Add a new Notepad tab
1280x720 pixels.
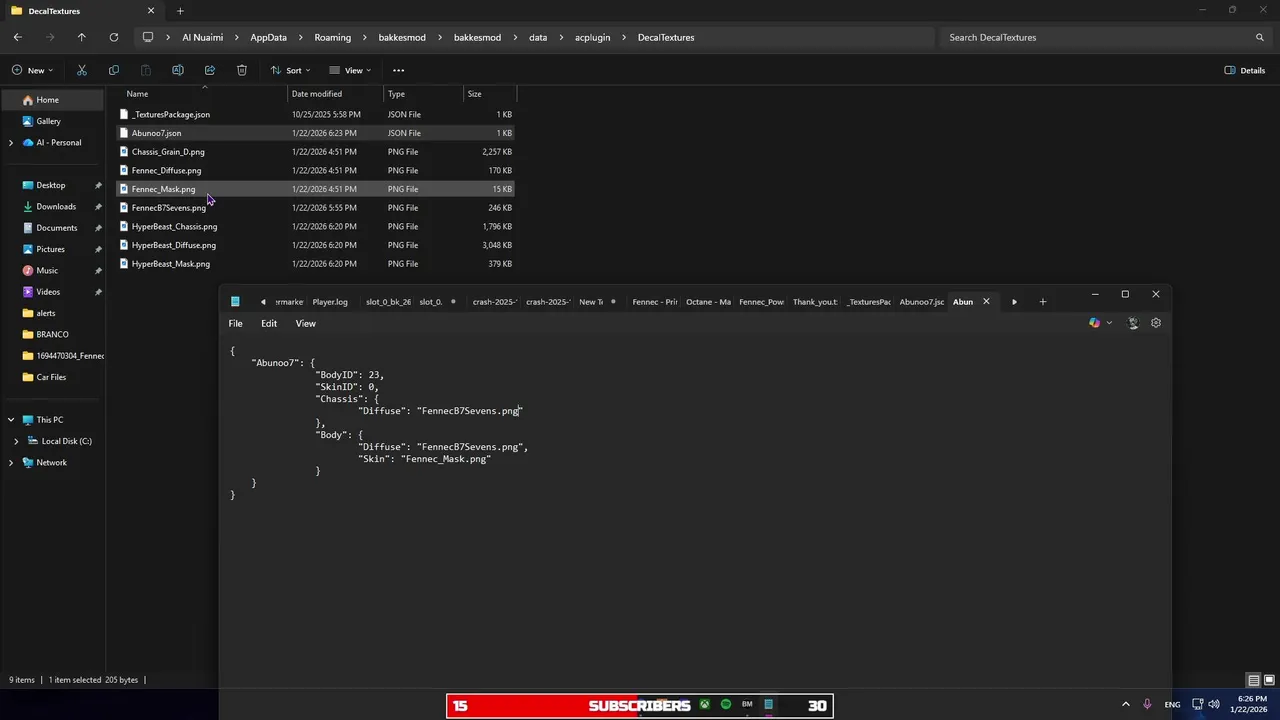[x=1042, y=302]
